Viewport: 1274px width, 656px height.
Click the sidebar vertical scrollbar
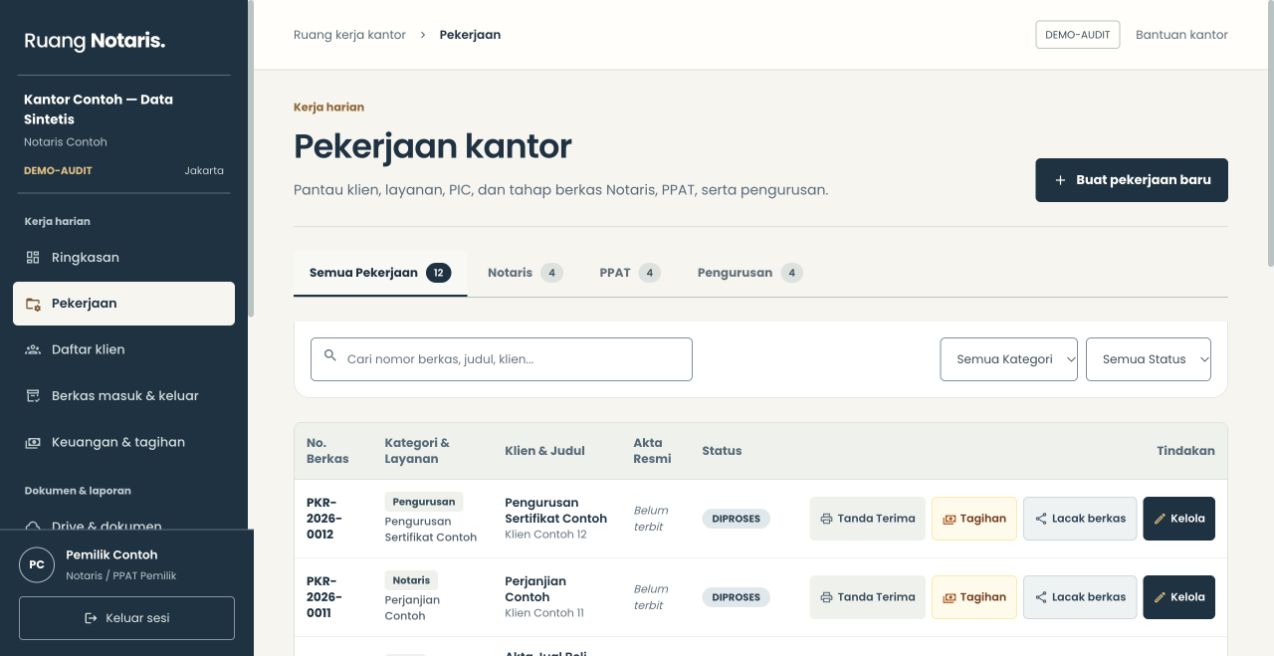pos(251,160)
